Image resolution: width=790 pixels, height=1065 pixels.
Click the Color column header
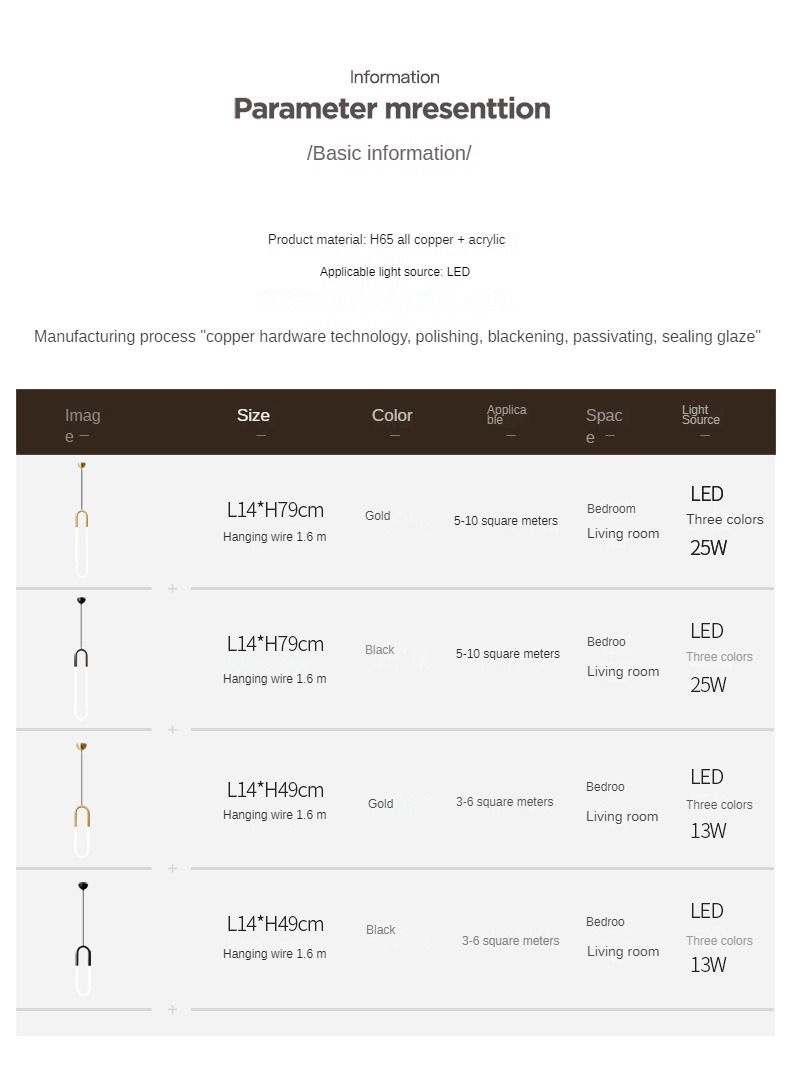392,416
